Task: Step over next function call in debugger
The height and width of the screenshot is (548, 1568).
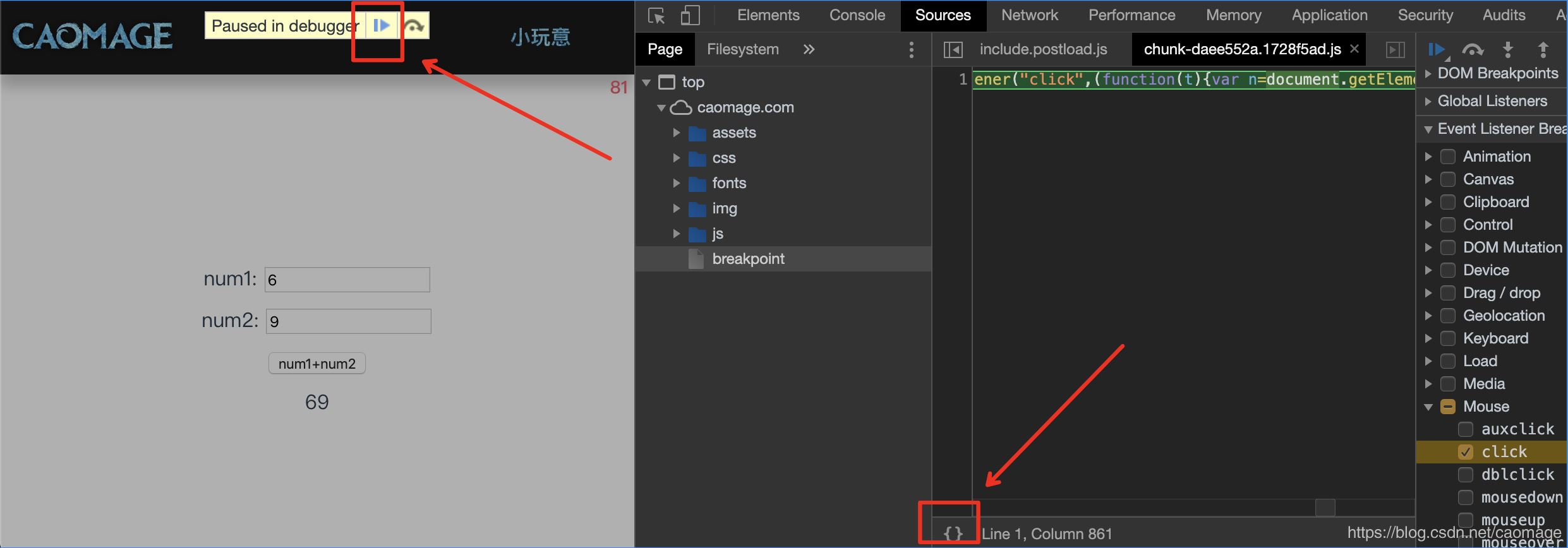Action: (x=1473, y=49)
